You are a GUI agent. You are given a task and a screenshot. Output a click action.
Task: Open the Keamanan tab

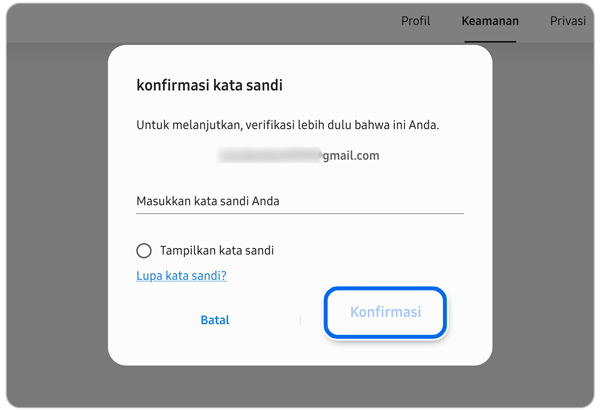coord(490,20)
